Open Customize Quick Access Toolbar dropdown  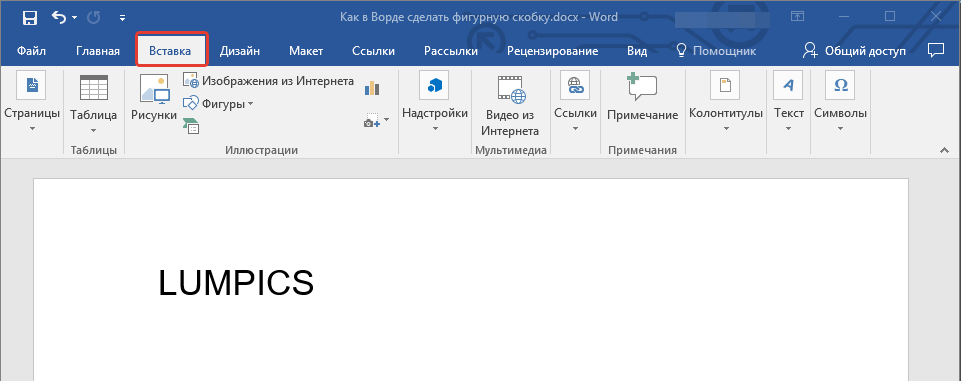tap(123, 18)
